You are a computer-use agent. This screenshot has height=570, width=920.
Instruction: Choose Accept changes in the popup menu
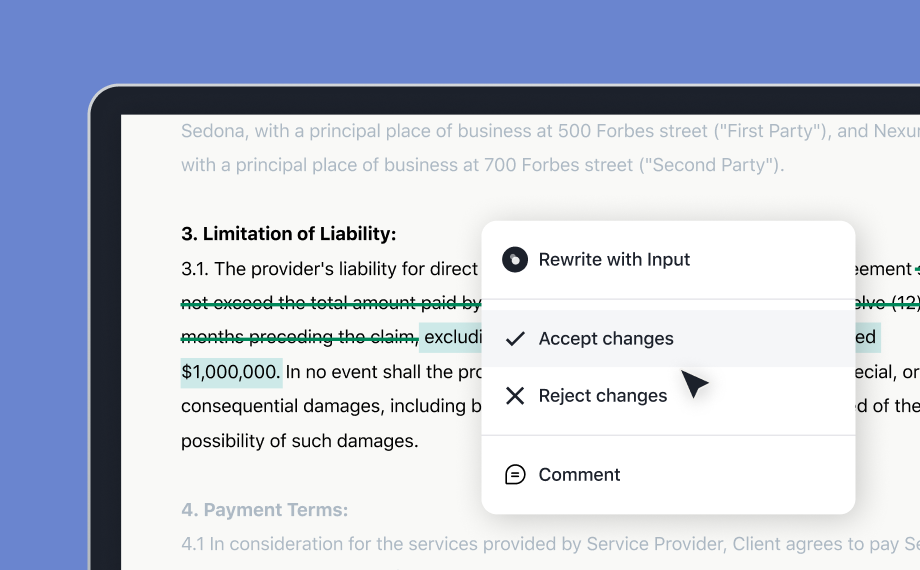click(x=606, y=339)
